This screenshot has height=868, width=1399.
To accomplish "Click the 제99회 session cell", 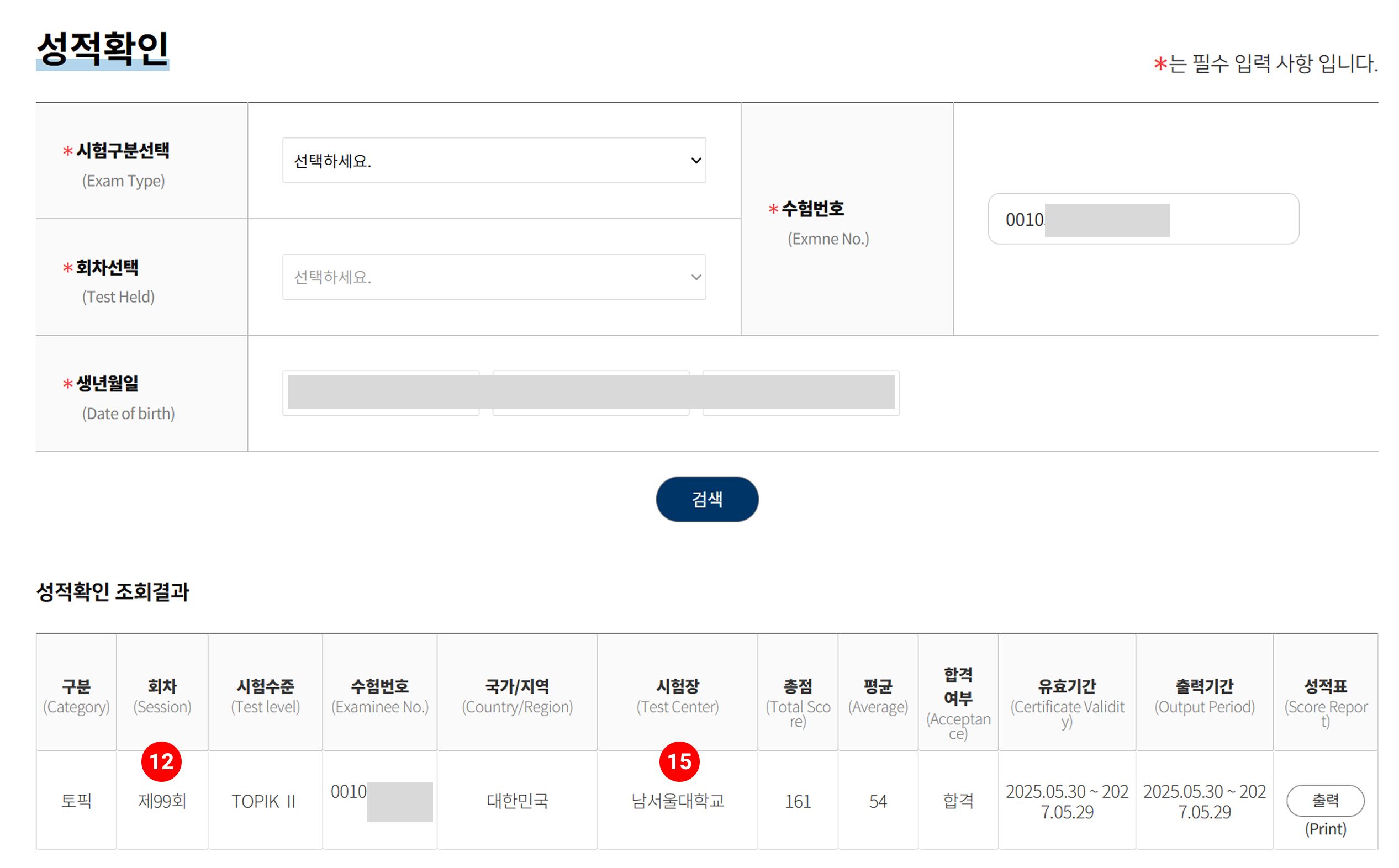I will tap(162, 800).
